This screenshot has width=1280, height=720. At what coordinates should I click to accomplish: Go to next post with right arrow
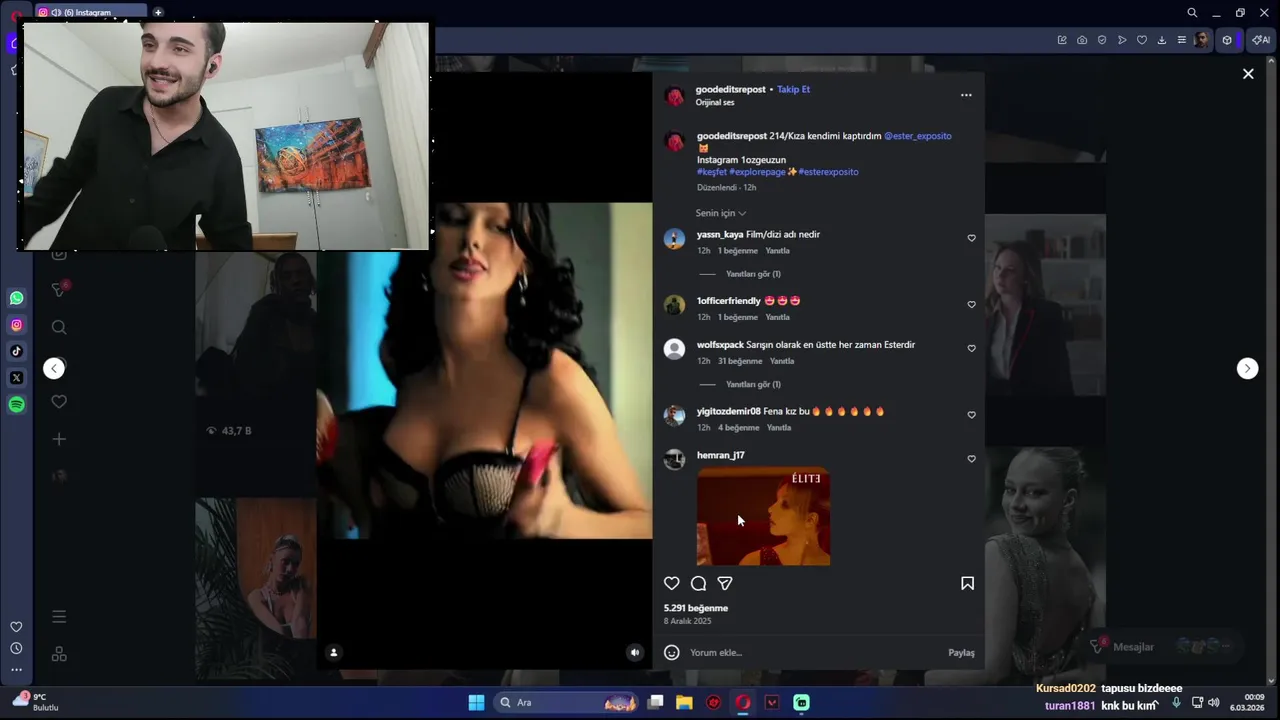click(1247, 368)
